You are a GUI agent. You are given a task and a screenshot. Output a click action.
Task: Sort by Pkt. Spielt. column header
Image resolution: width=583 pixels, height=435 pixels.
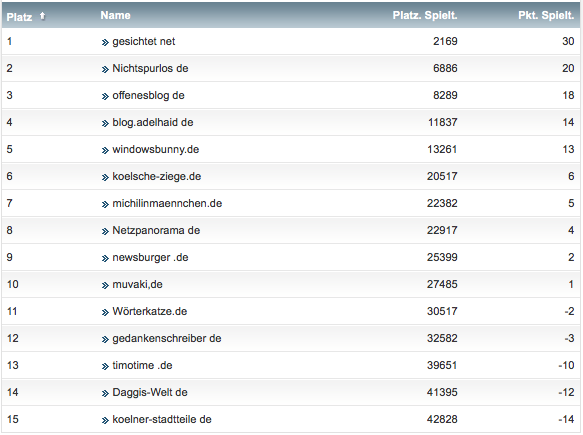point(546,15)
